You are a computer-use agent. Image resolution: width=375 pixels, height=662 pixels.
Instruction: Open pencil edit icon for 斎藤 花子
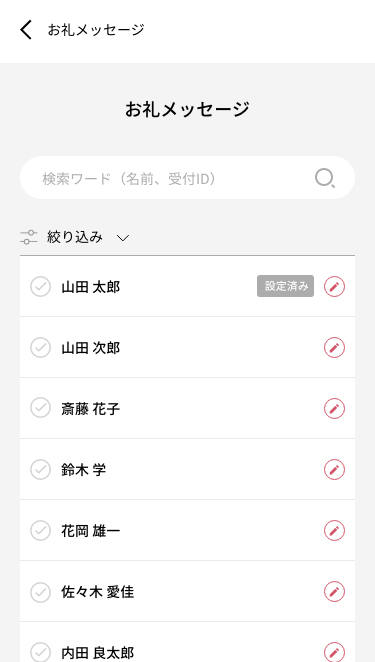coord(334,409)
